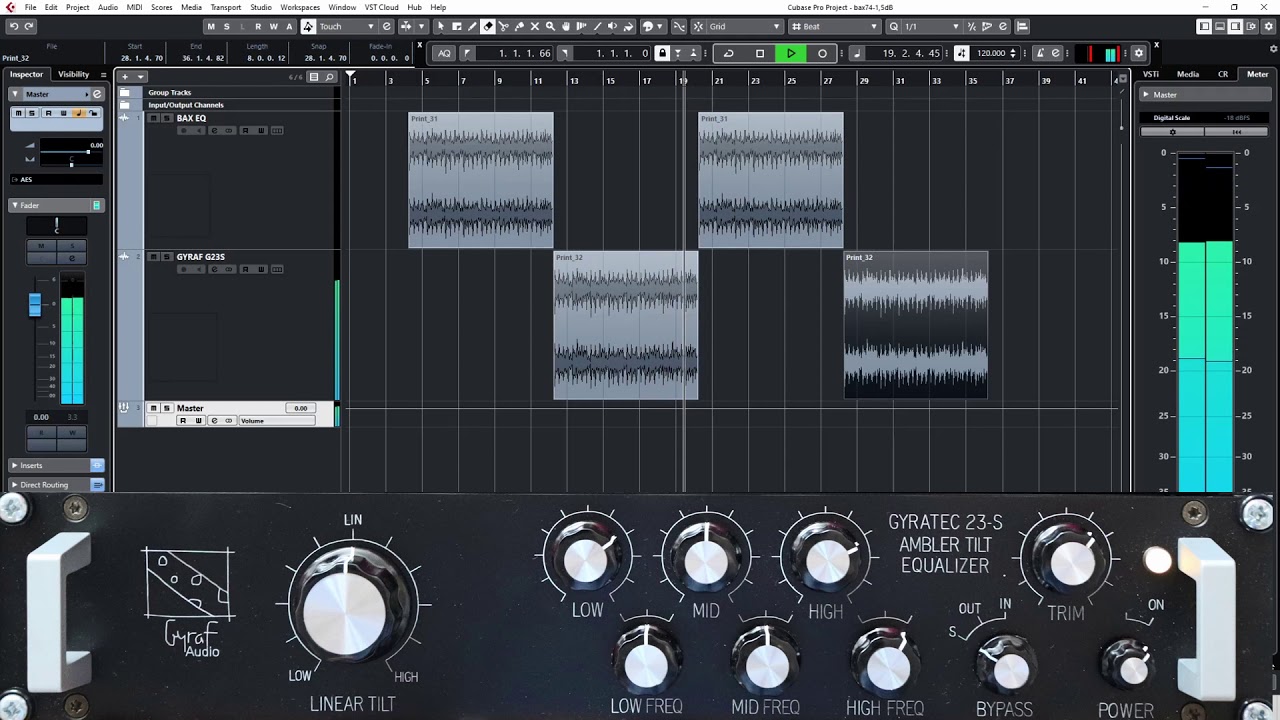Redo with the top-left arrow icon

[x=30, y=26]
